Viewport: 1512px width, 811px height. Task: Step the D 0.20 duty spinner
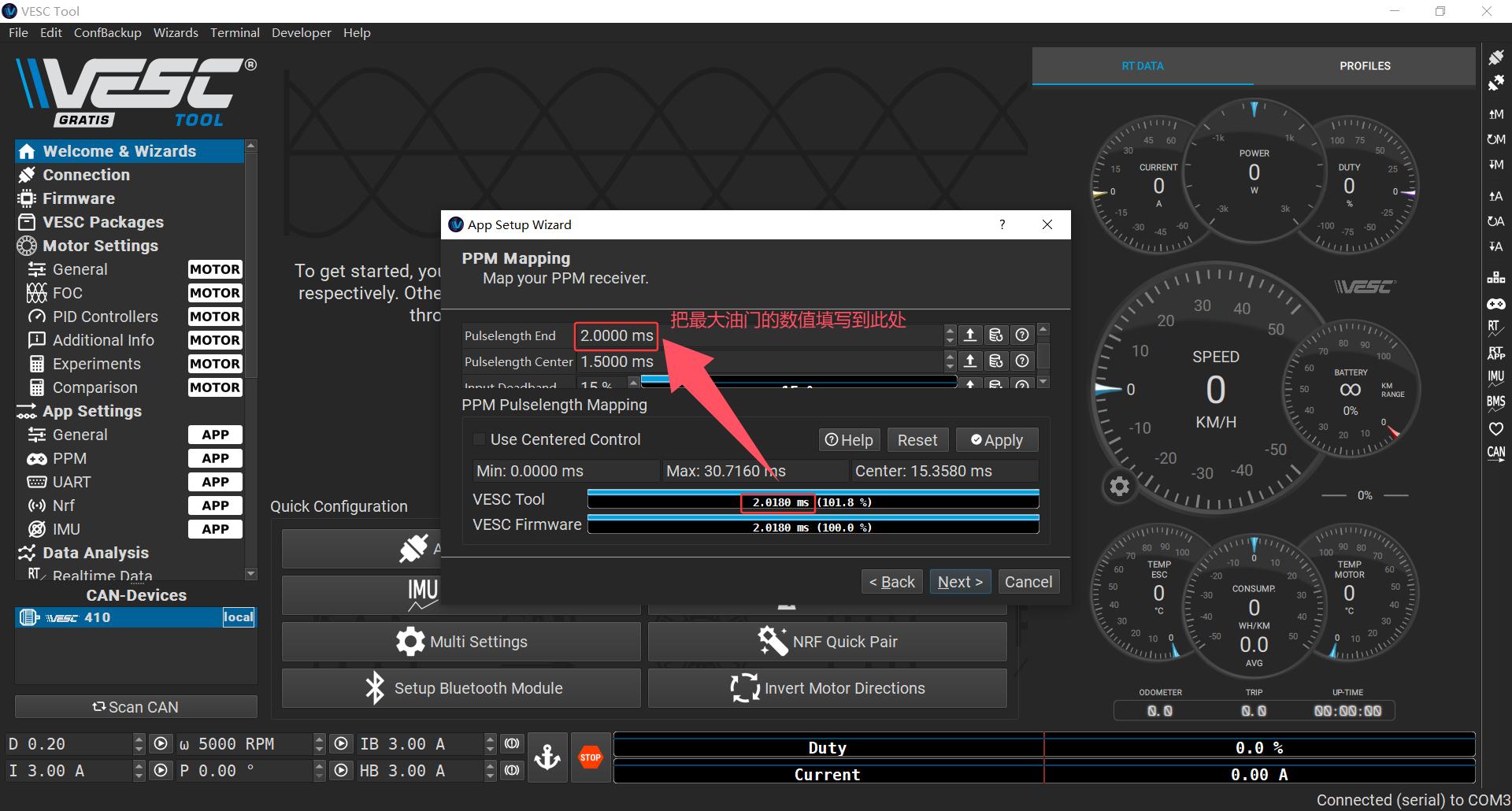tap(139, 744)
